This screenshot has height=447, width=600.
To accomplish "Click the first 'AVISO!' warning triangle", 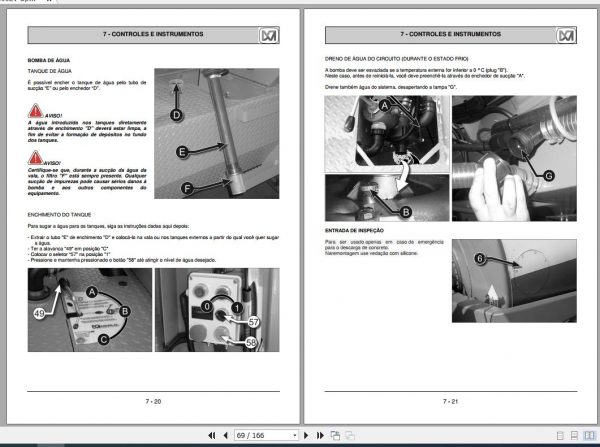I will point(35,111).
